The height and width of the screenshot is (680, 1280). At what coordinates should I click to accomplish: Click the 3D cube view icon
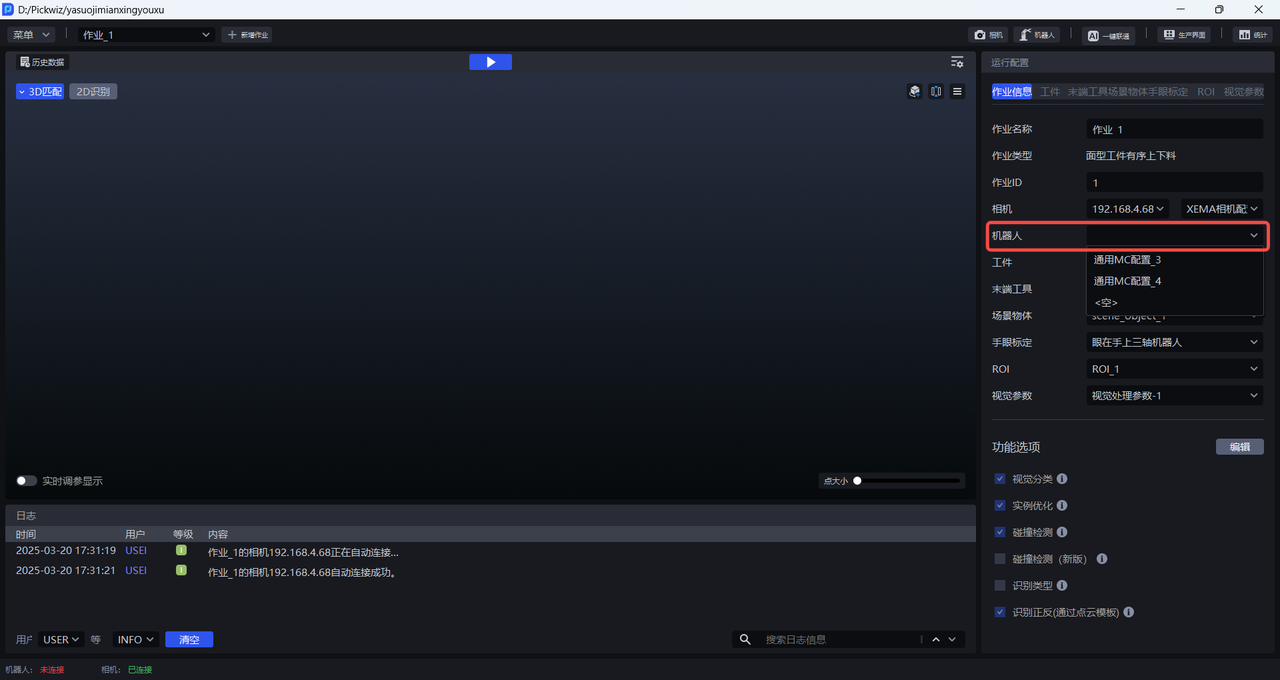(x=914, y=91)
